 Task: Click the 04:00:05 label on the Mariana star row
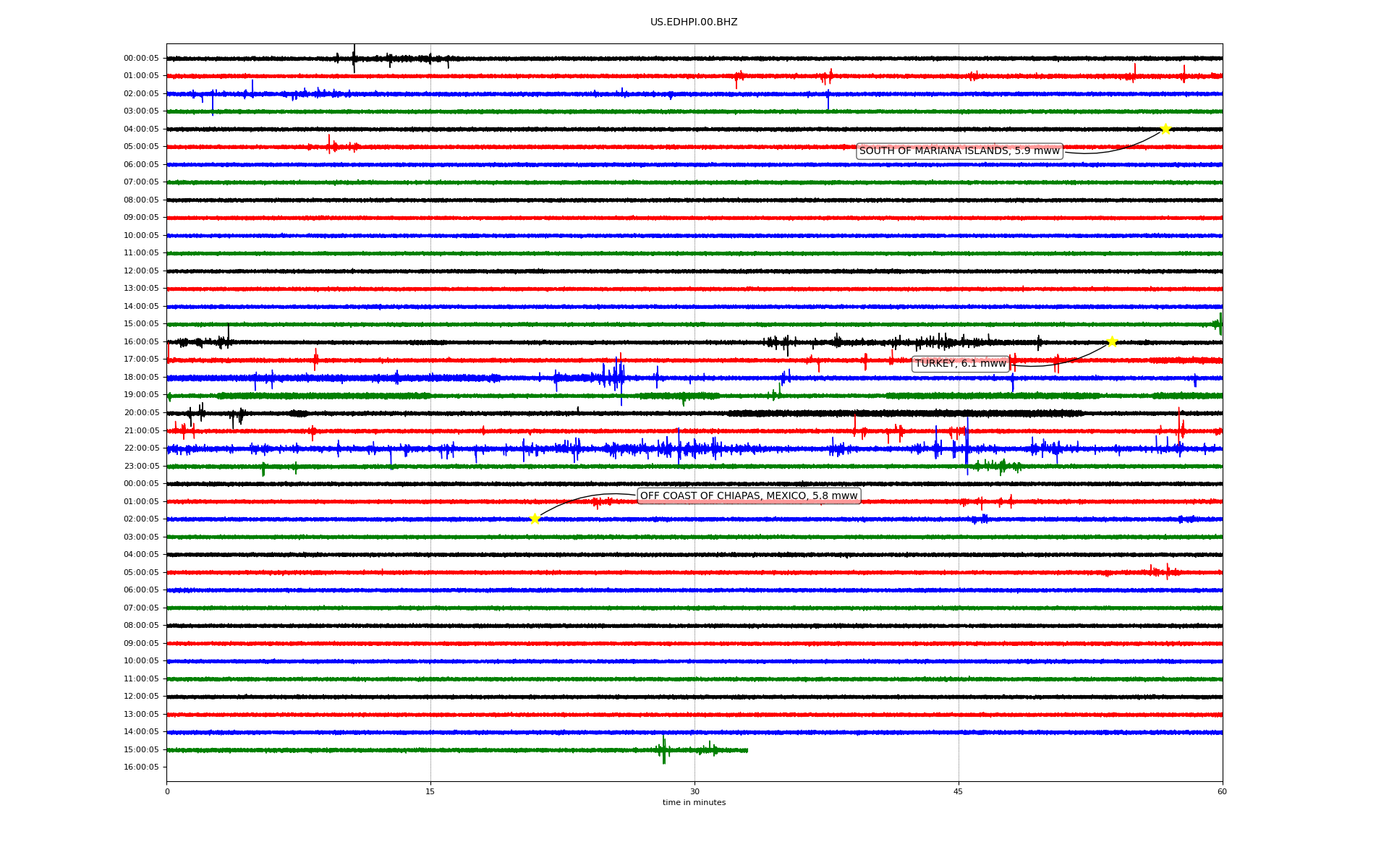click(x=141, y=129)
